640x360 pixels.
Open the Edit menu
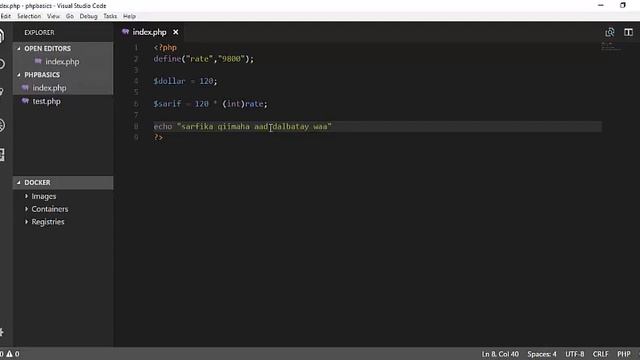point(6,16)
